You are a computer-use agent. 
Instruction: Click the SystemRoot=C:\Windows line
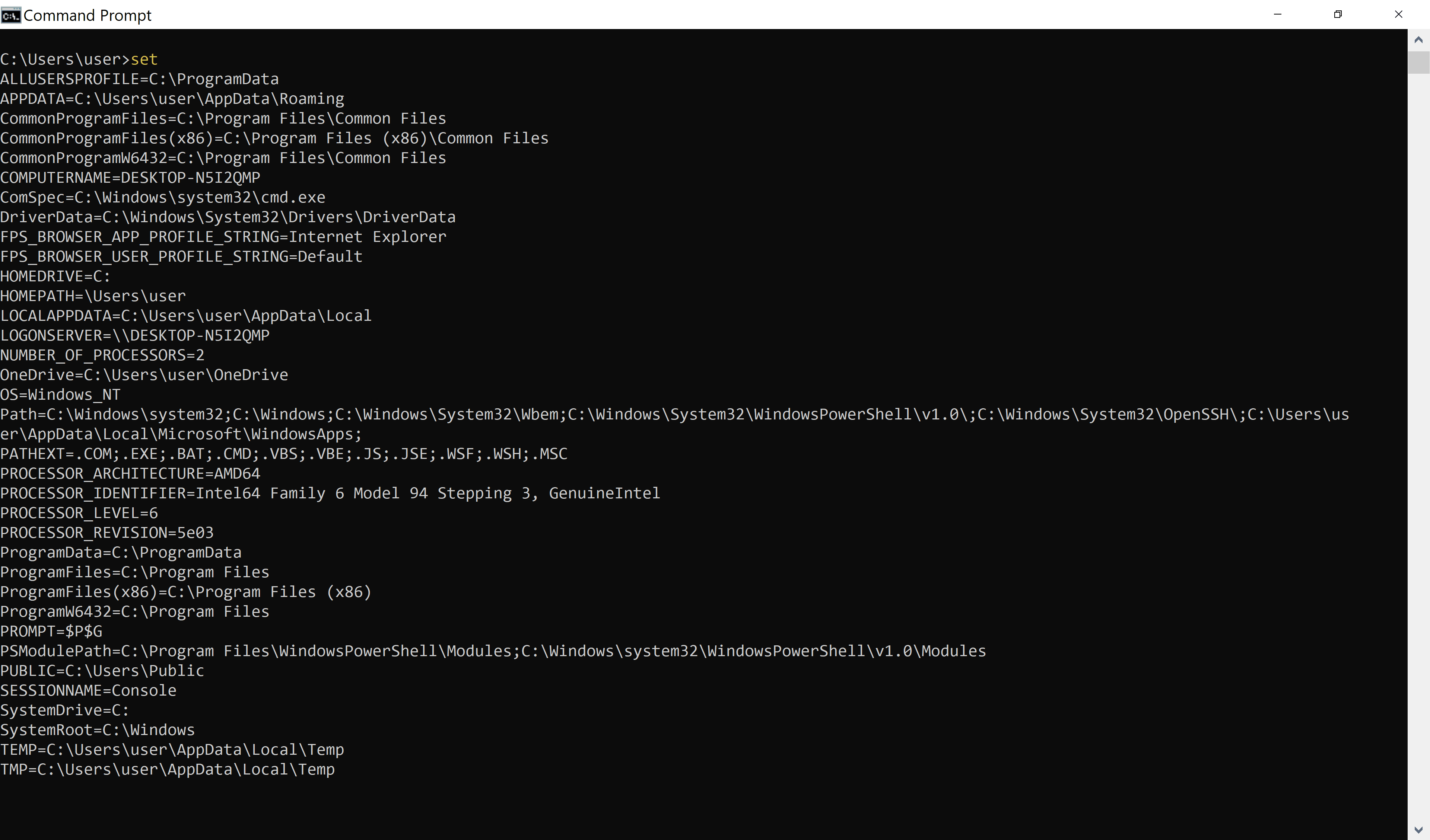[x=97, y=729]
